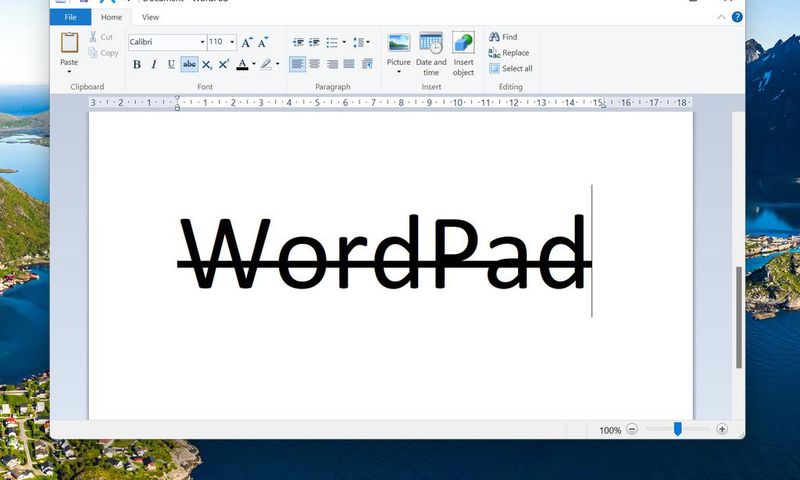The width and height of the screenshot is (800, 480).
Task: Align text right
Action: (332, 64)
